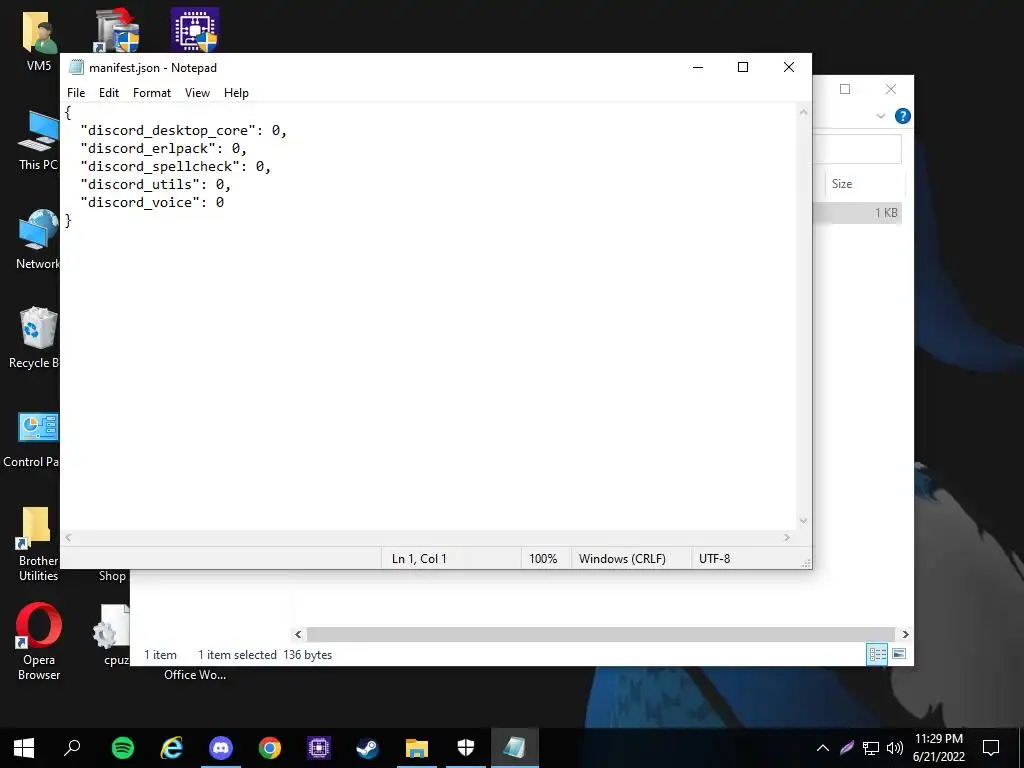The width and height of the screenshot is (1024, 768).
Task: Click Explorer horizontal scrollbar left arrow
Action: [298, 634]
